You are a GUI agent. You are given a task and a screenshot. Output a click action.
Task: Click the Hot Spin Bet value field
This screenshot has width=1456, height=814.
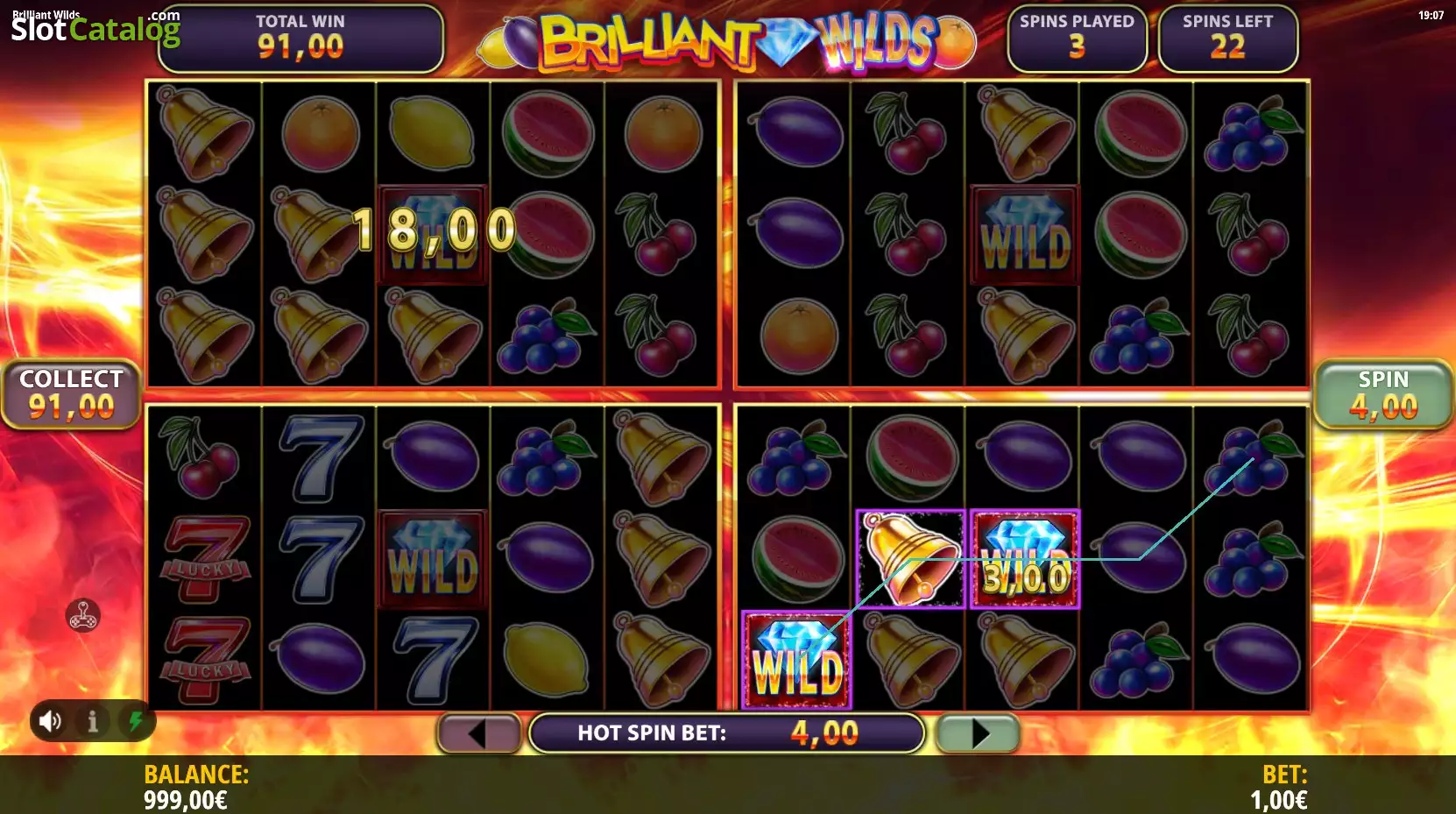(726, 733)
